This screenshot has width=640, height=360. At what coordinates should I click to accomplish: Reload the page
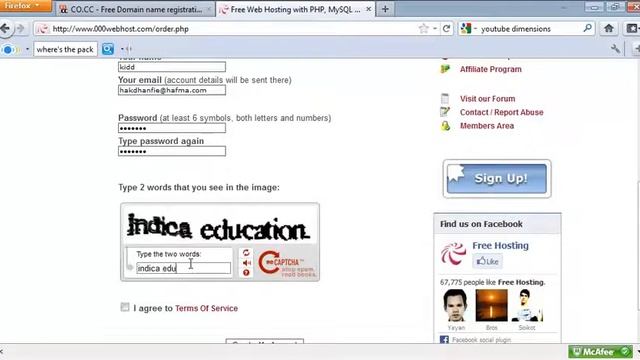[446, 29]
